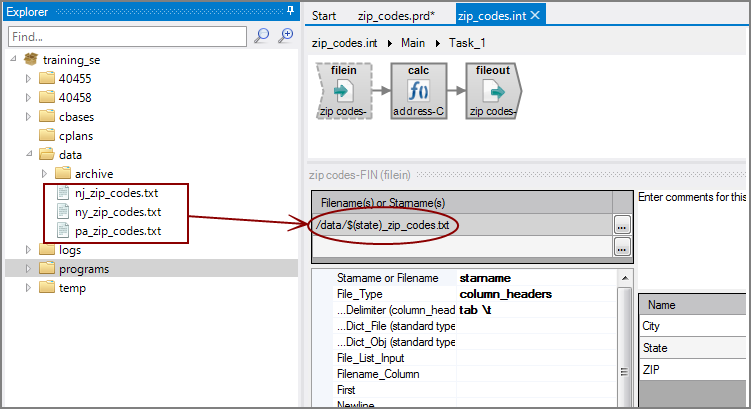Expand the temp folder
This screenshot has height=409, width=751.
pos(28,288)
